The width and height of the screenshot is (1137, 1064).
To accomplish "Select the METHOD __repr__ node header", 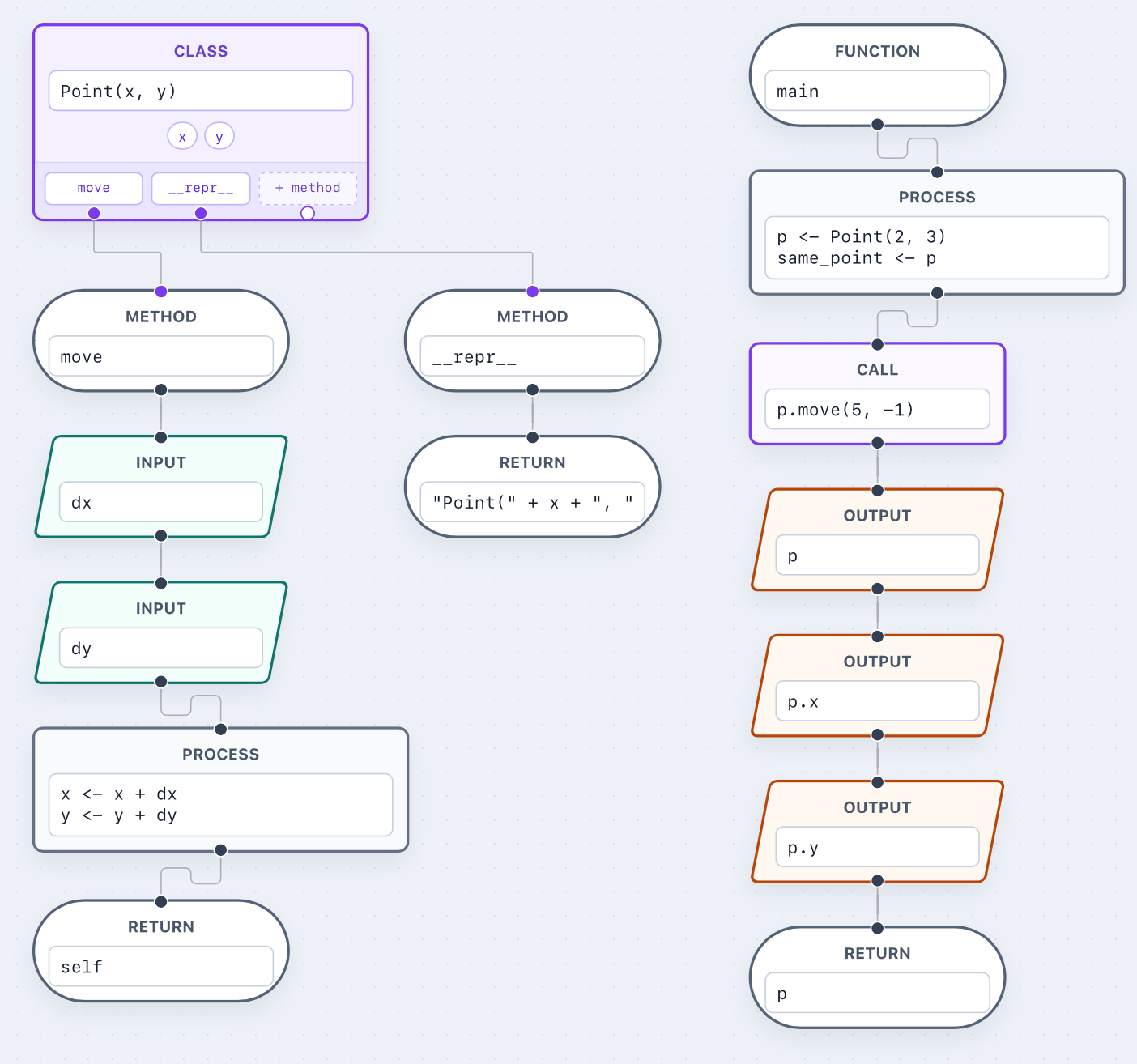I will [533, 317].
